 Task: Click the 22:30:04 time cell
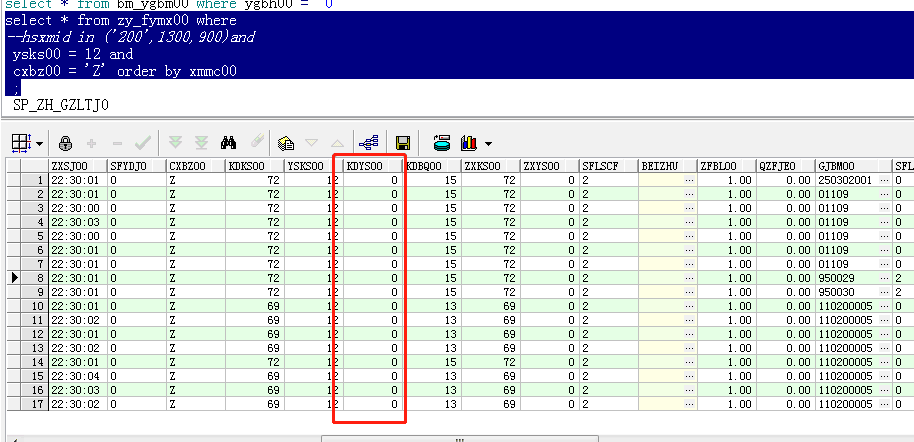78,376
